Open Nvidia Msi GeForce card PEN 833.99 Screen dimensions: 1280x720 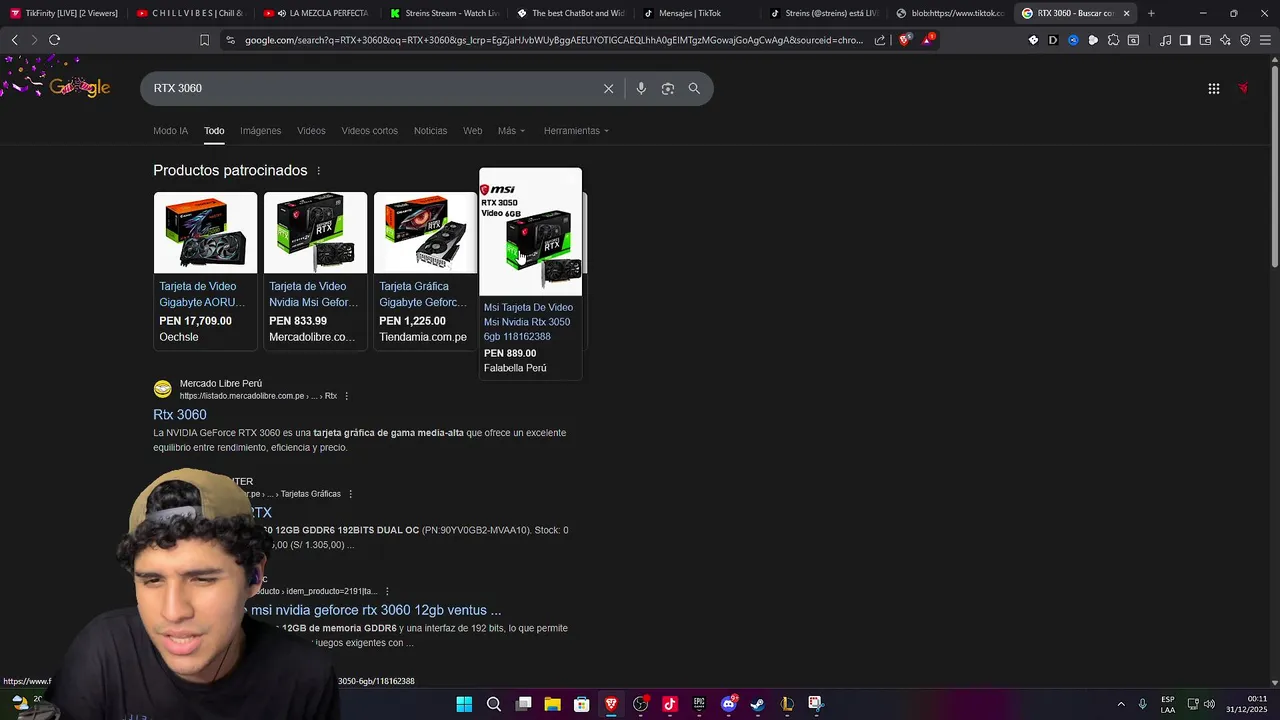pyautogui.click(x=315, y=270)
